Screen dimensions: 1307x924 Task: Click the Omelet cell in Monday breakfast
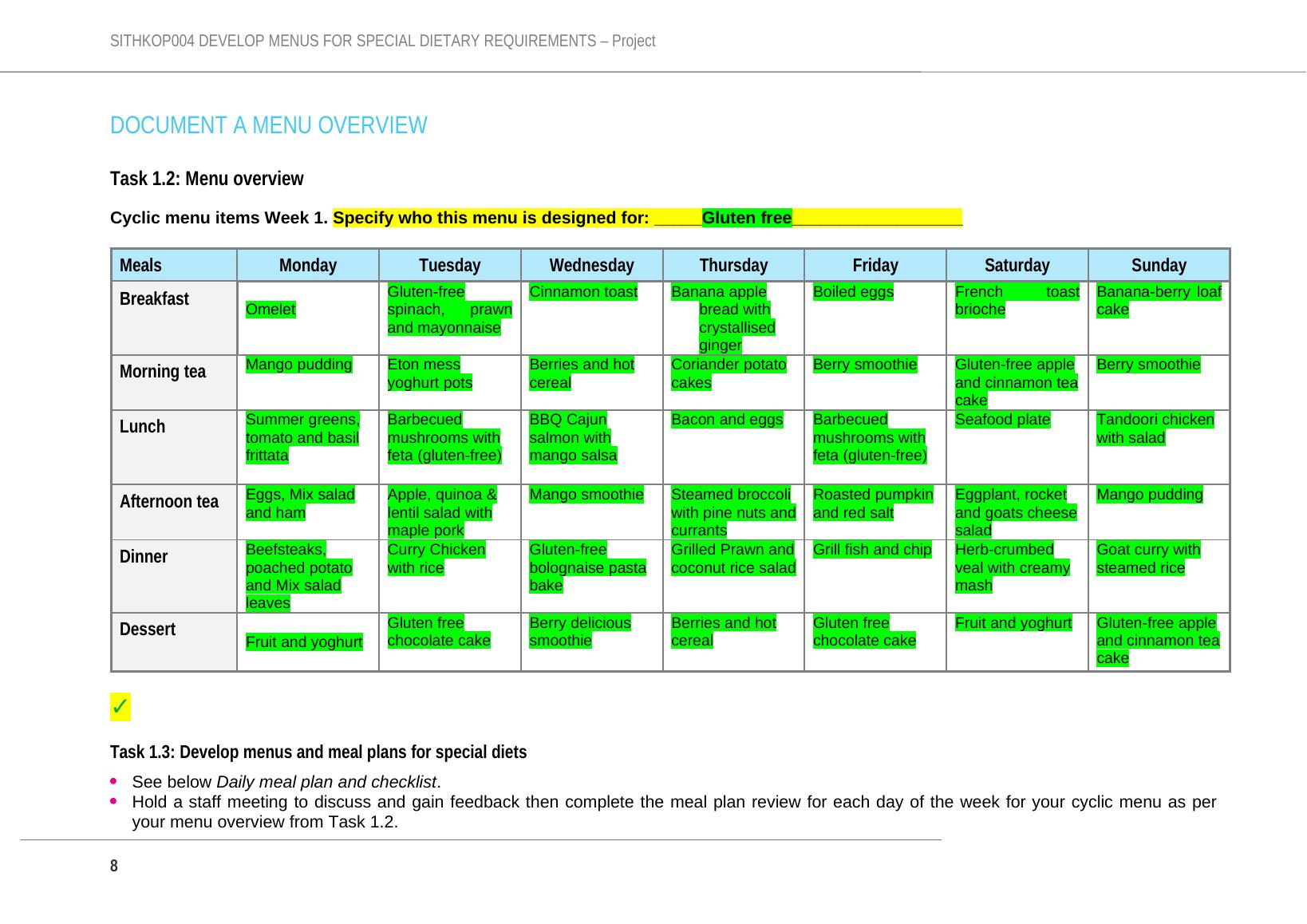pyautogui.click(x=270, y=310)
